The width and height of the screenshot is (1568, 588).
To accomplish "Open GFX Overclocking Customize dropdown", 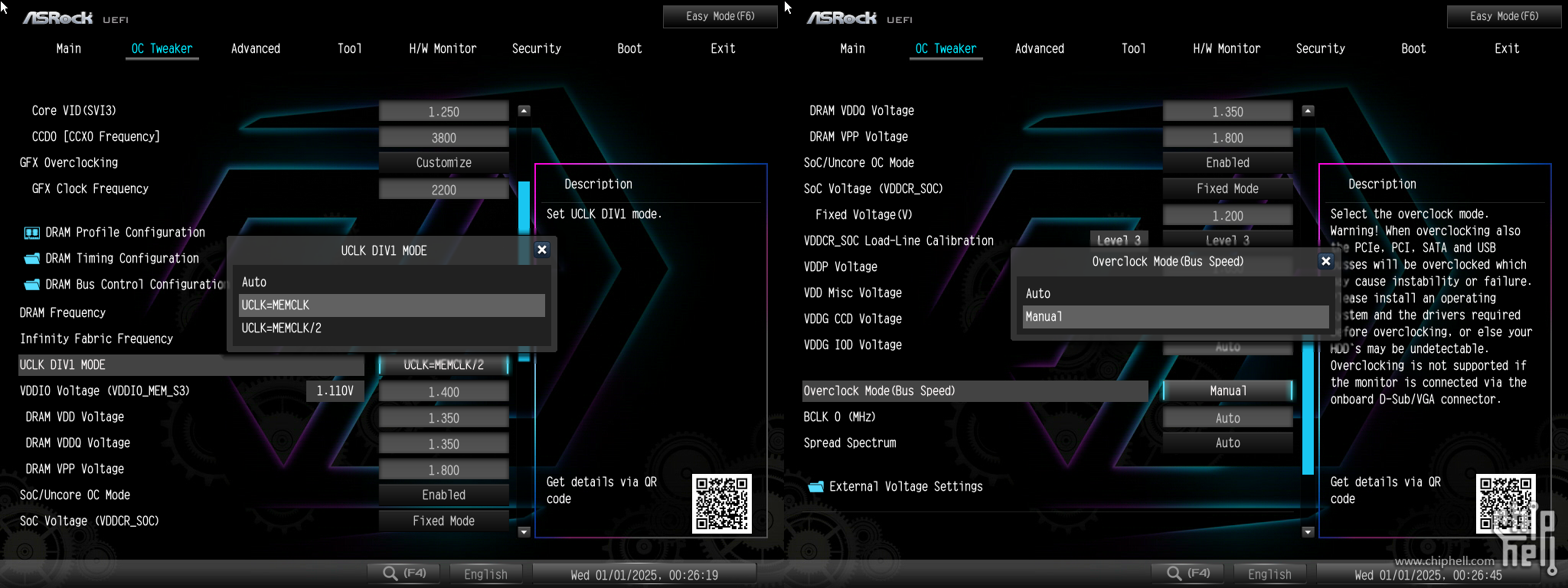I will [443, 163].
